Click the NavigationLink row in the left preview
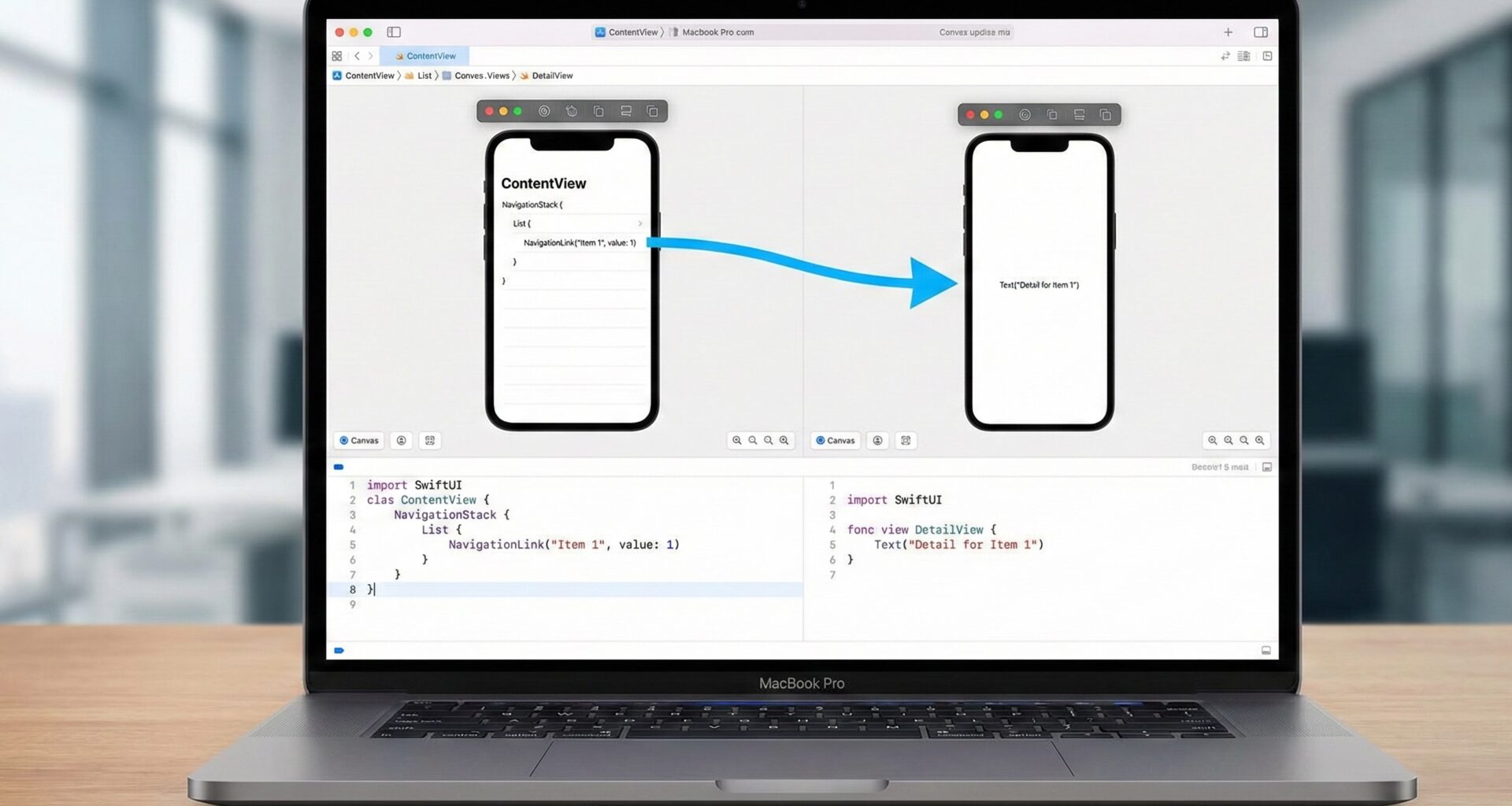Viewport: 1512px width, 806px height. click(x=579, y=242)
